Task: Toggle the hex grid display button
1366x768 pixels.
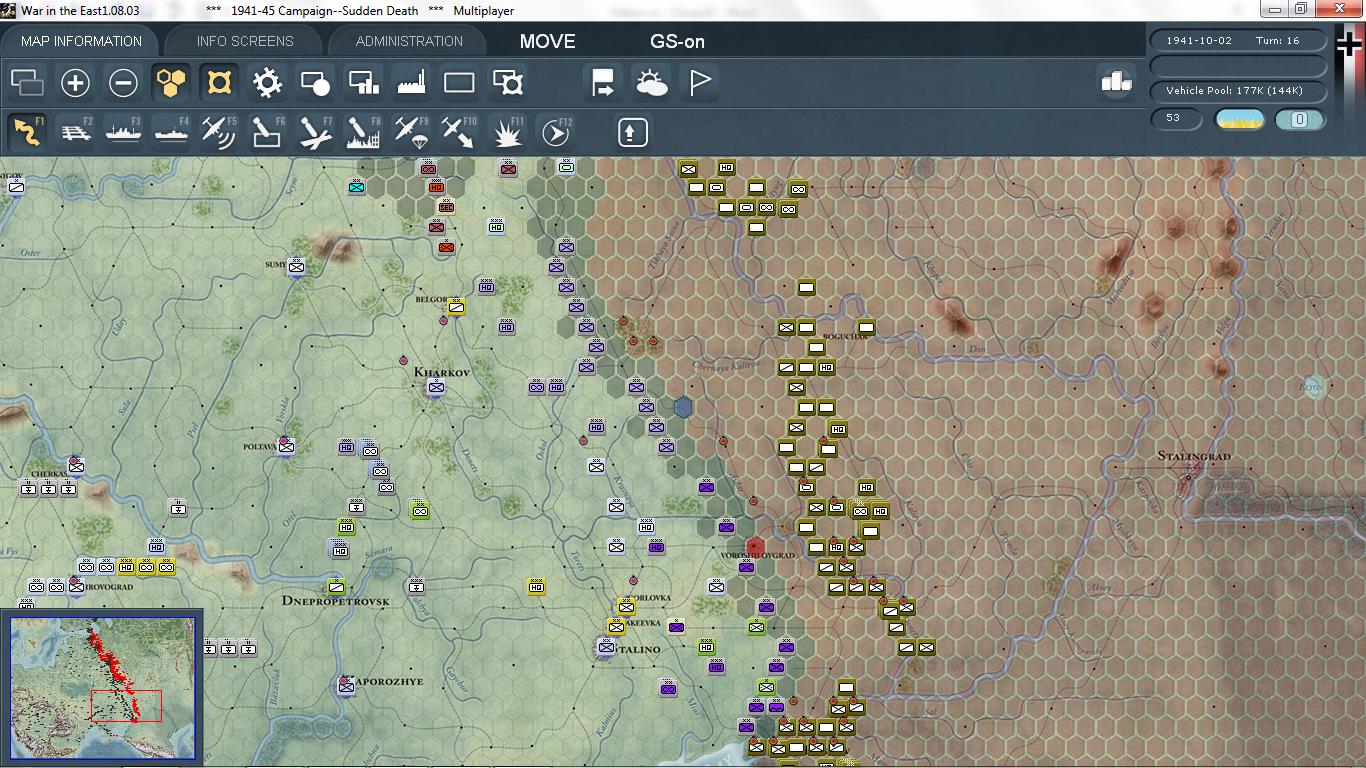Action: 171,83
